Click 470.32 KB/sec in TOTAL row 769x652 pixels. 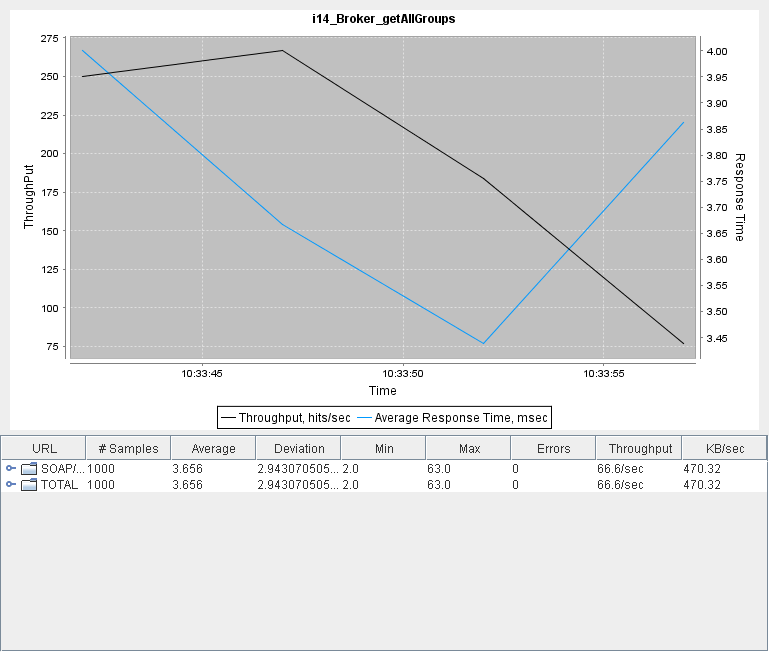[702, 485]
